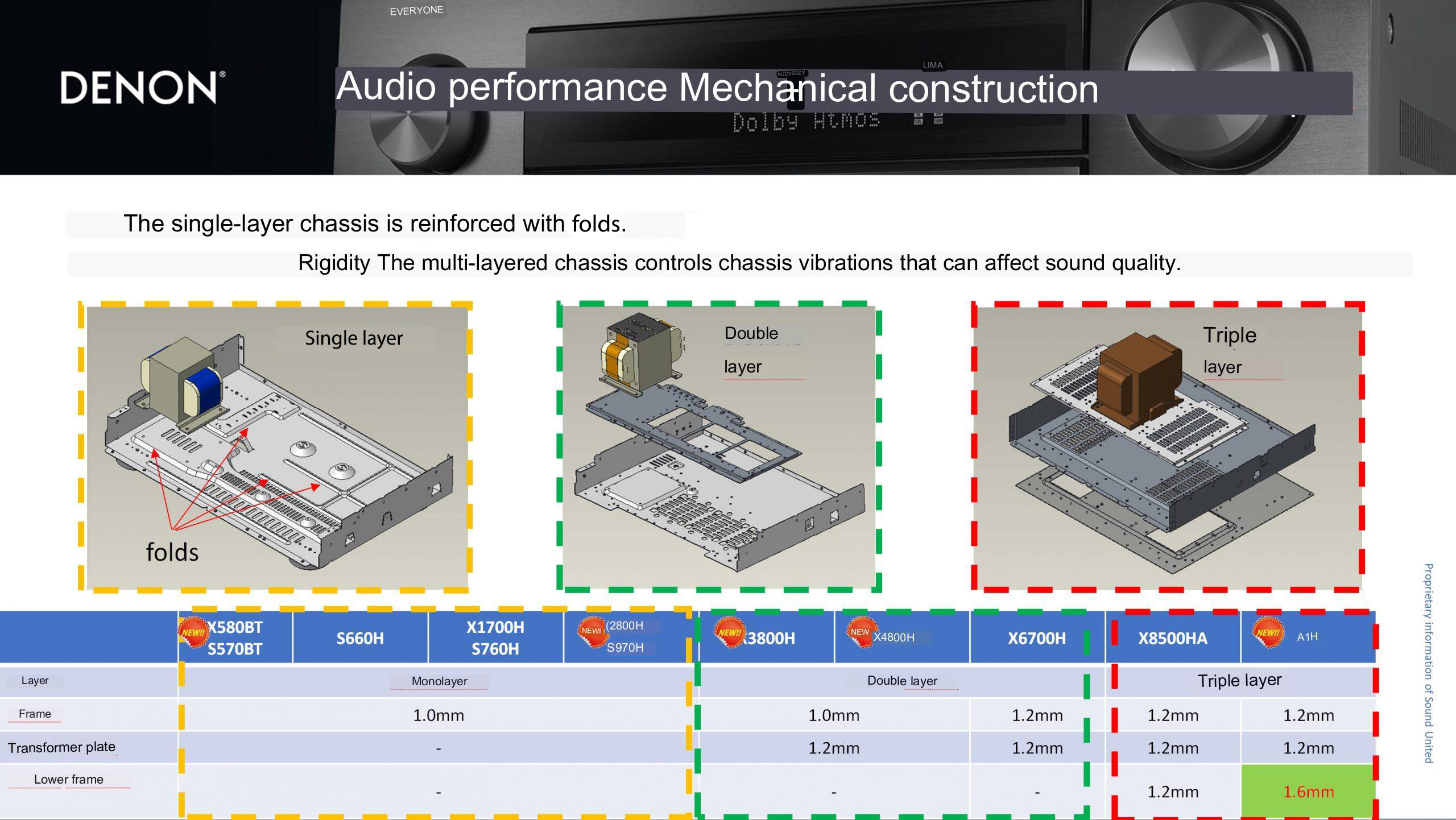Viewport: 1456px width, 820px height.
Task: Select the 'X580BT S570BT' column header
Action: (x=235, y=637)
